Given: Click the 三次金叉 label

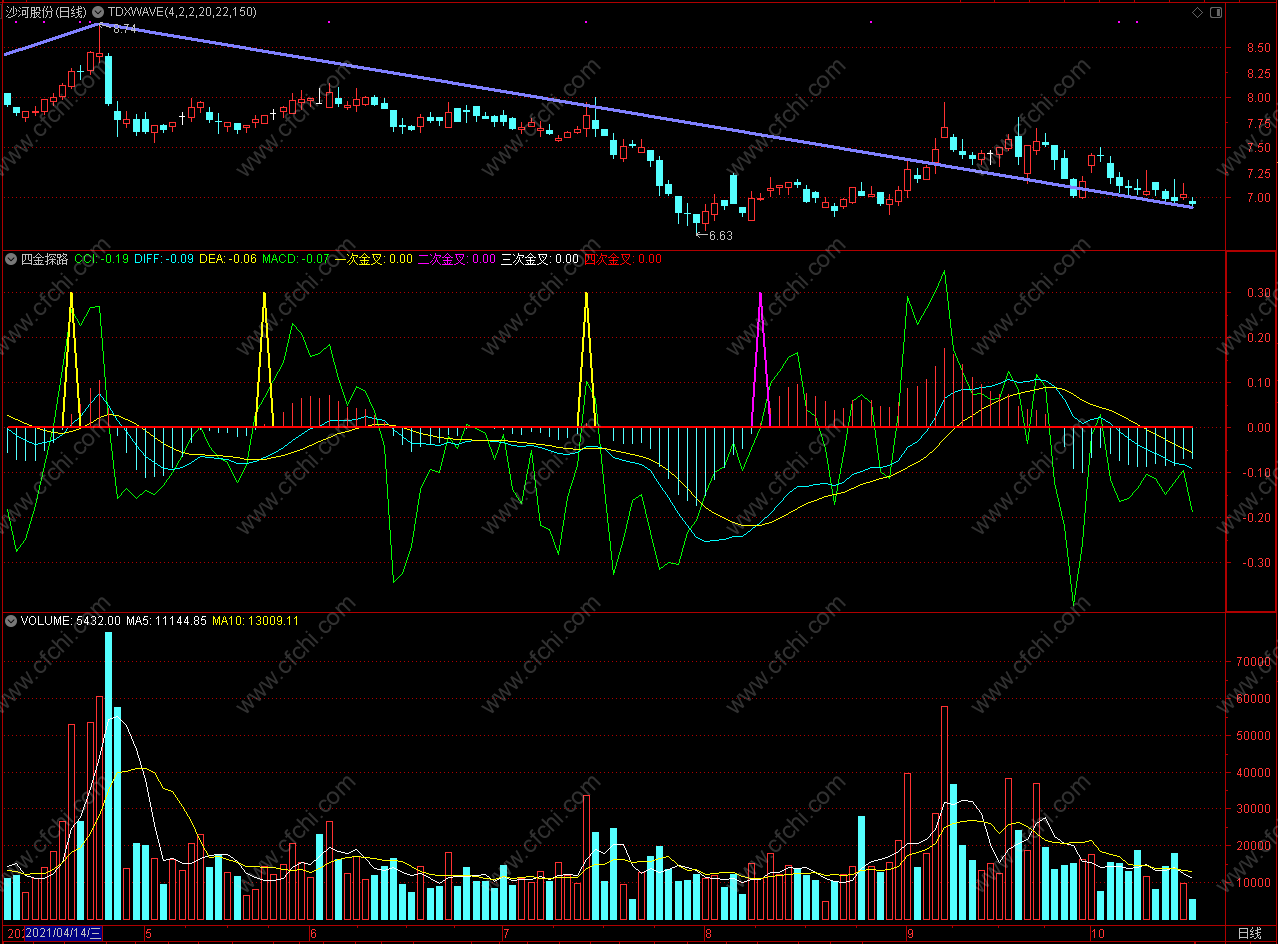Looking at the screenshot, I should point(526,259).
